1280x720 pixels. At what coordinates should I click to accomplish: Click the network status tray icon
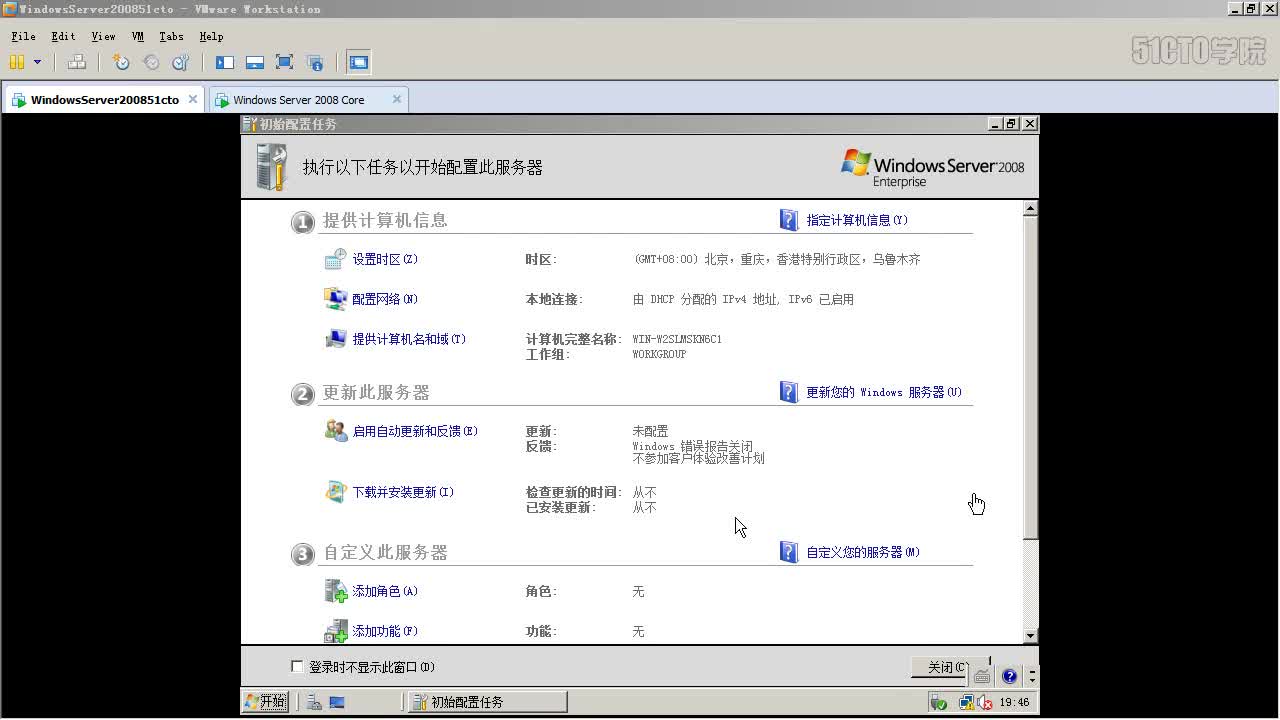coord(965,702)
